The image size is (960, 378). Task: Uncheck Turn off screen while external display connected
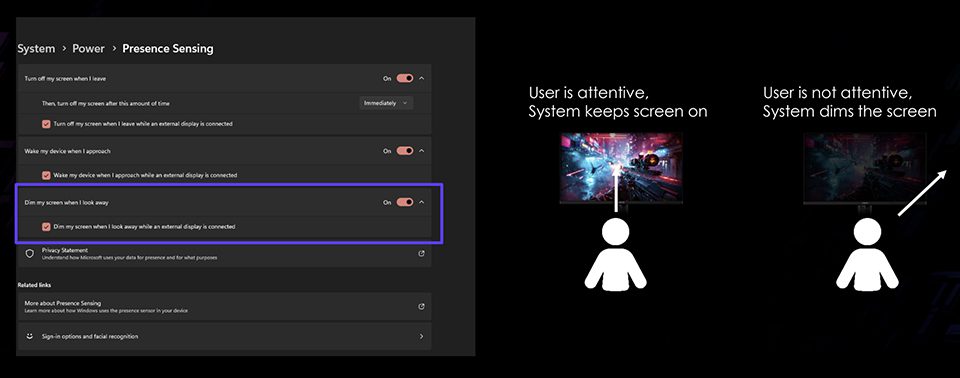tap(46, 124)
